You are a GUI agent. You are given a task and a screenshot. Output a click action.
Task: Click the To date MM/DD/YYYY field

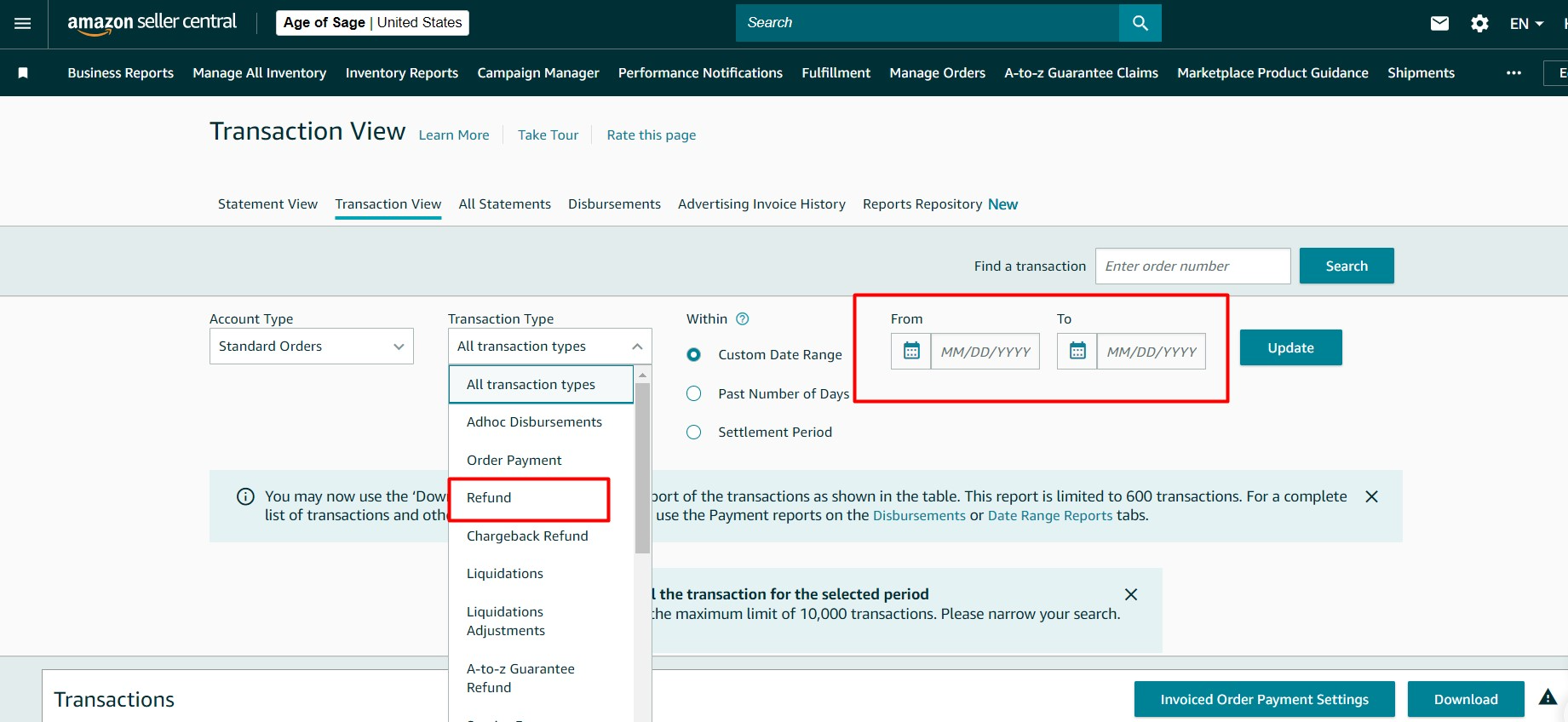point(1152,351)
